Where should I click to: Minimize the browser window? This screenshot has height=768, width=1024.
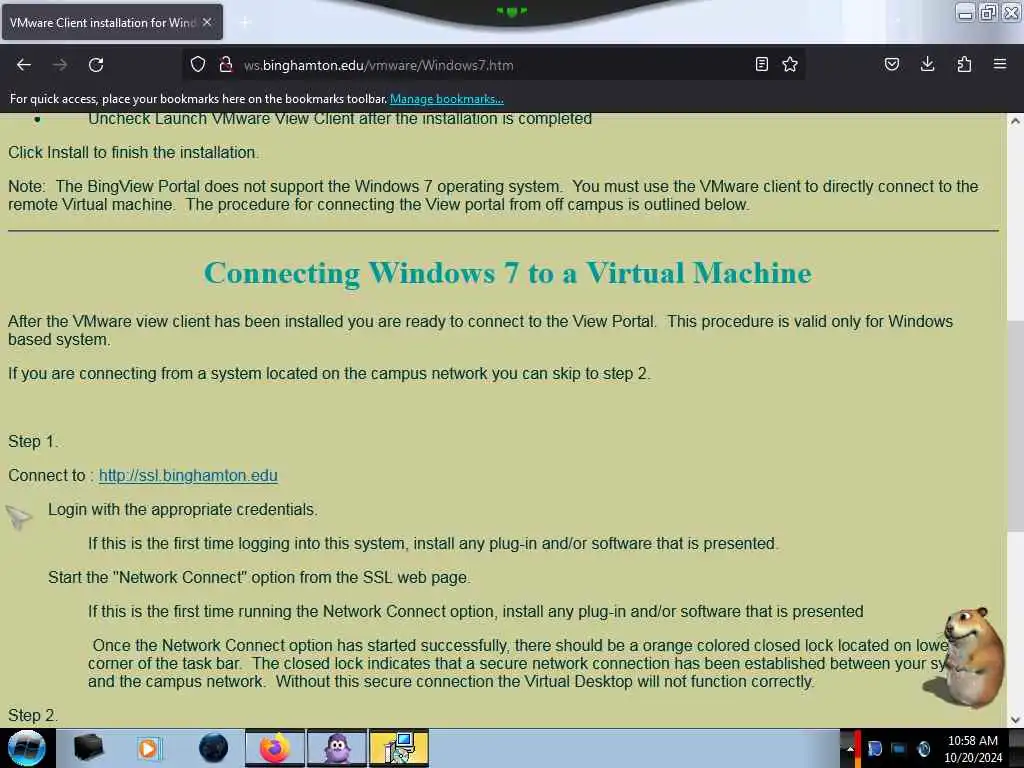tap(965, 12)
